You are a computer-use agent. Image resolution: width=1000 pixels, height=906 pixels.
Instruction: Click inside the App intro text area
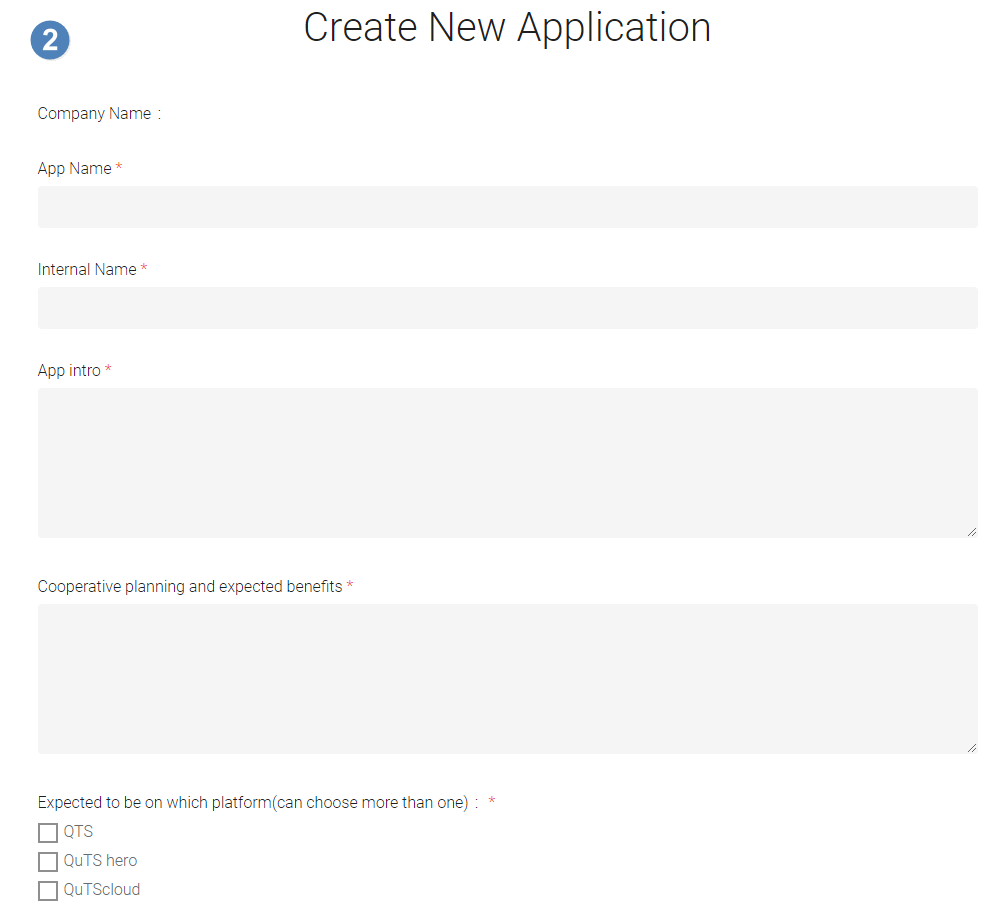pyautogui.click(x=507, y=462)
